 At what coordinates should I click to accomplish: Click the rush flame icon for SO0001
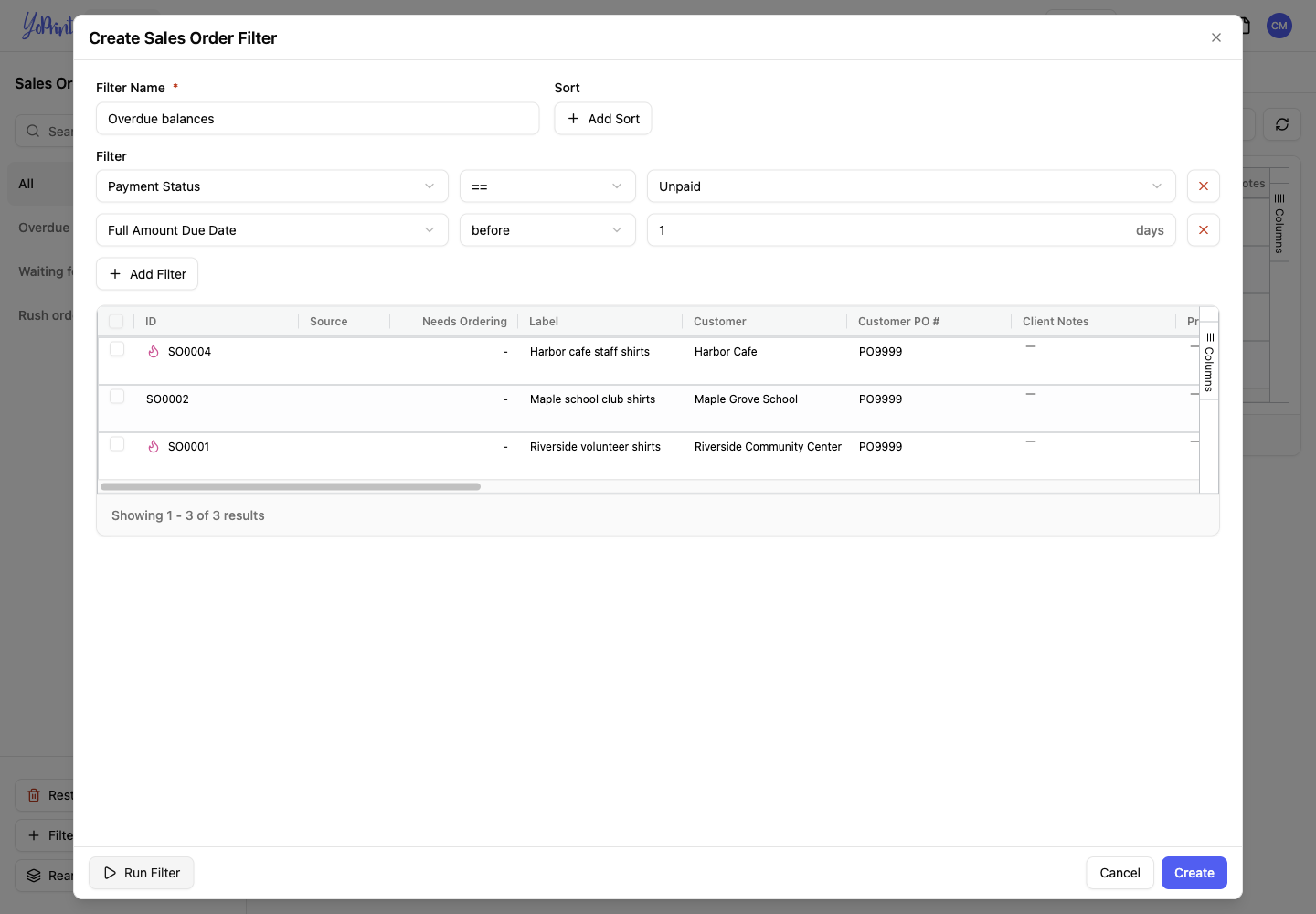click(154, 447)
